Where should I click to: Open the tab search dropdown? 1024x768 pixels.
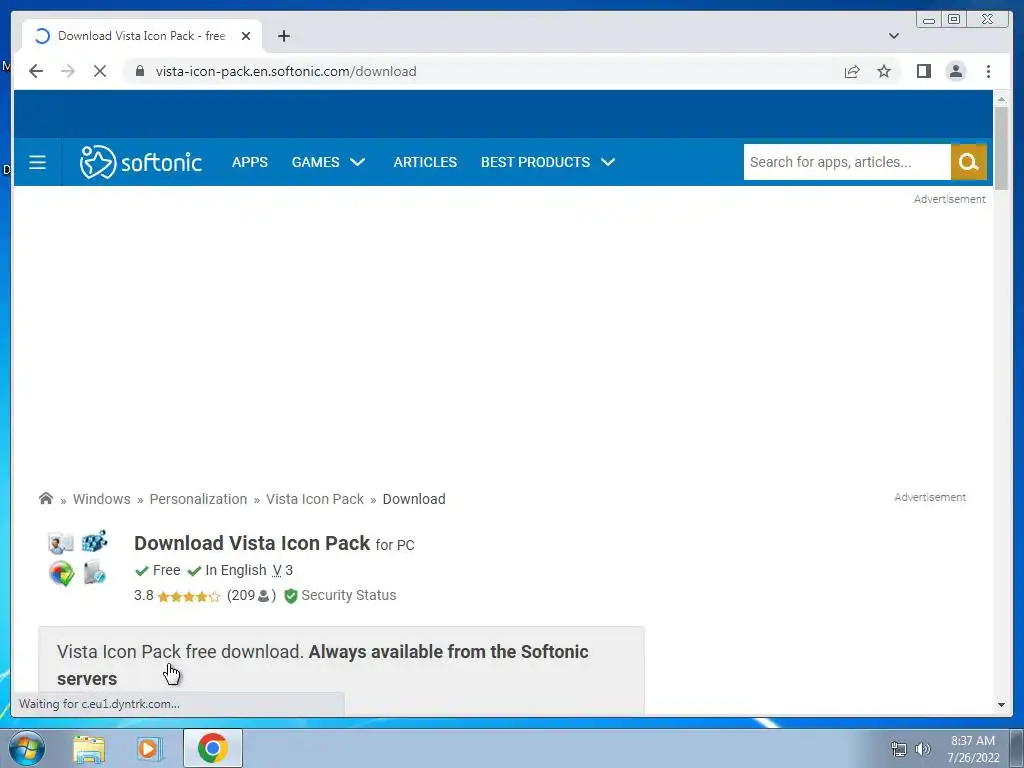coord(894,36)
